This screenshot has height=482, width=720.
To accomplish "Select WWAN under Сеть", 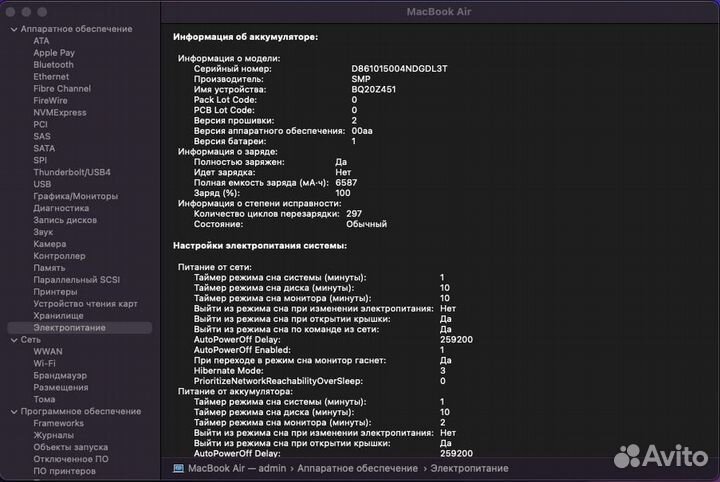I will [x=48, y=352].
